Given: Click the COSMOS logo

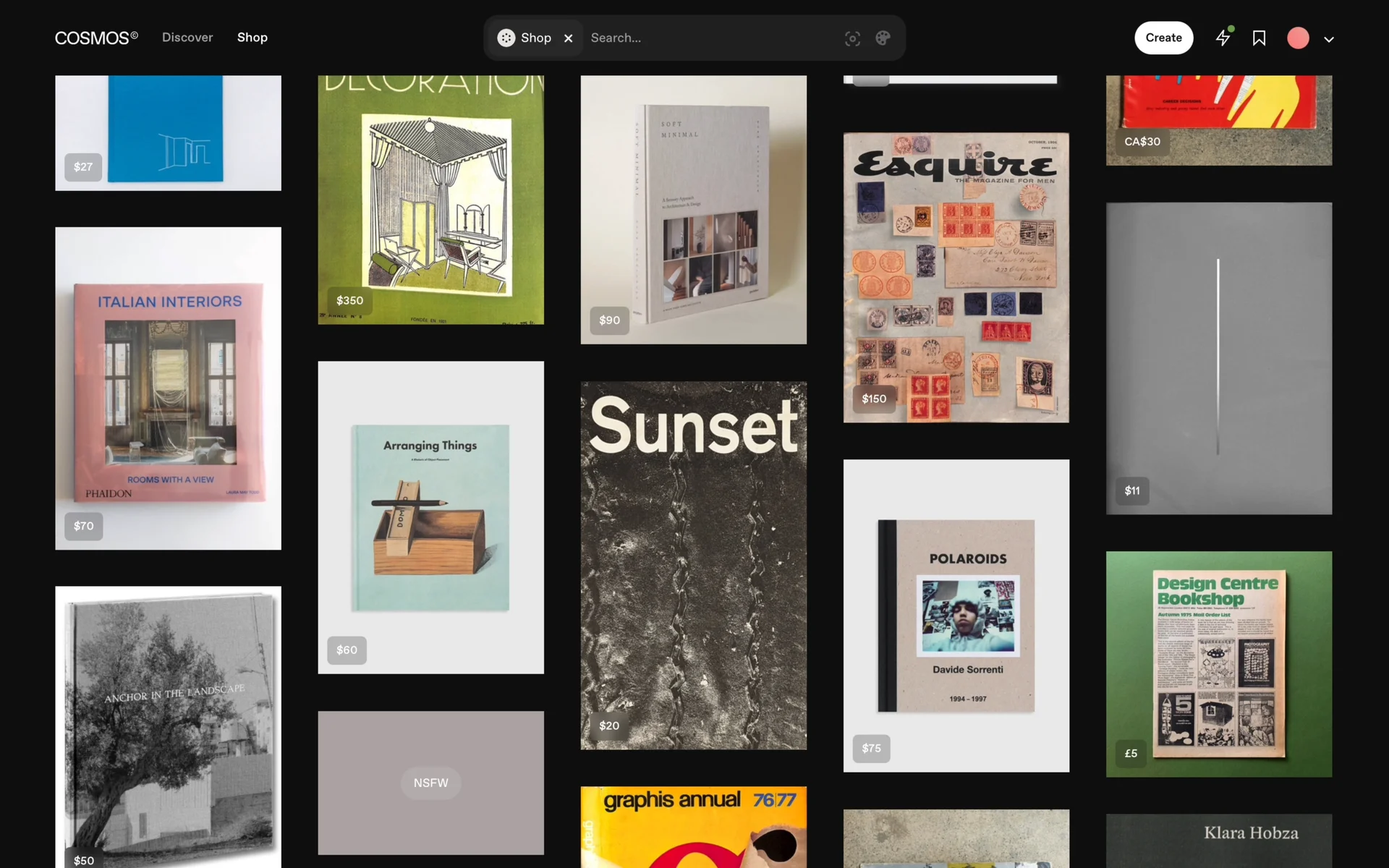Looking at the screenshot, I should (96, 38).
